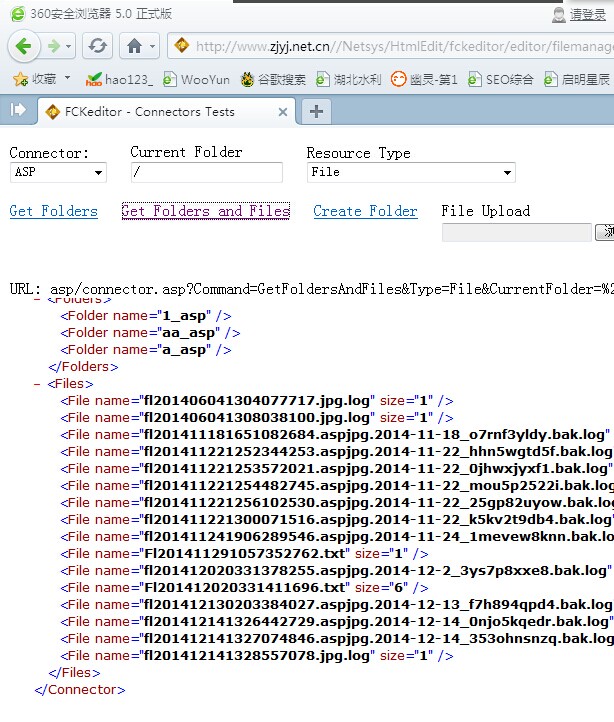Select Folder name aa_asp line
The image size is (614, 722).
click(x=150, y=333)
